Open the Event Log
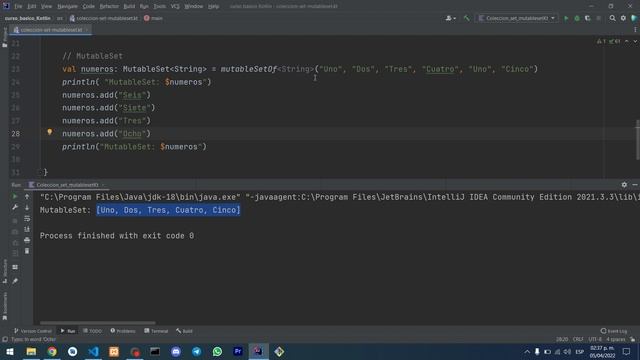Viewport: 640px width, 360px height. (614, 331)
